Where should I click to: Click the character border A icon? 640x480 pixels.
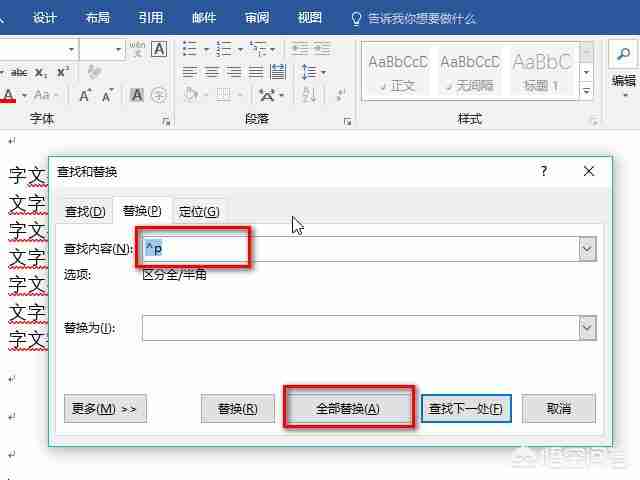coord(159,49)
